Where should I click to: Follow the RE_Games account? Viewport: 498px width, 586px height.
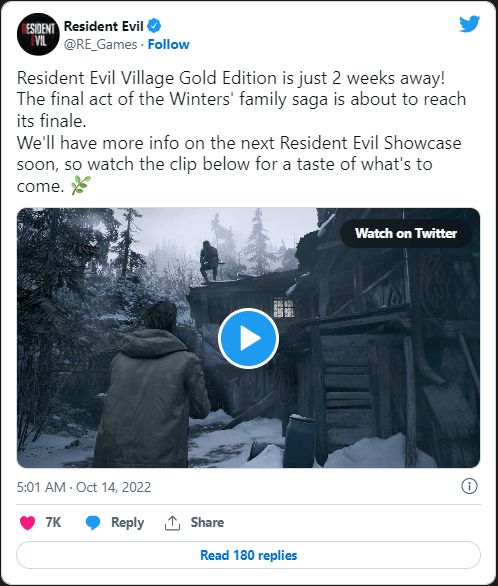tap(168, 44)
